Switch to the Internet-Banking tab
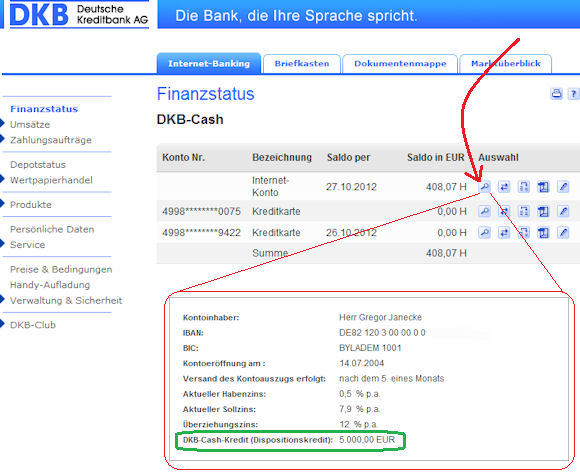 [x=209, y=64]
